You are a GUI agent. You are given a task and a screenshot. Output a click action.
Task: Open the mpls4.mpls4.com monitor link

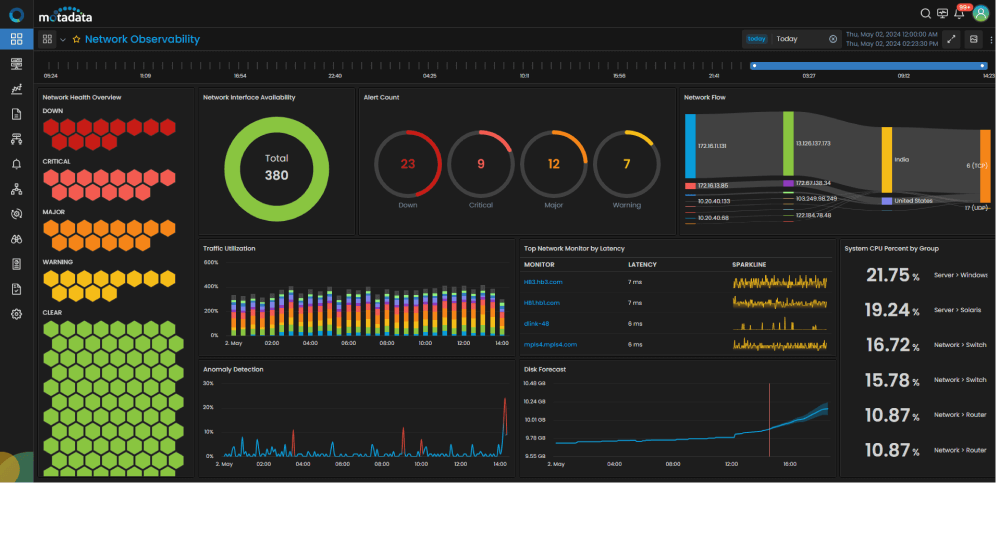coord(550,344)
